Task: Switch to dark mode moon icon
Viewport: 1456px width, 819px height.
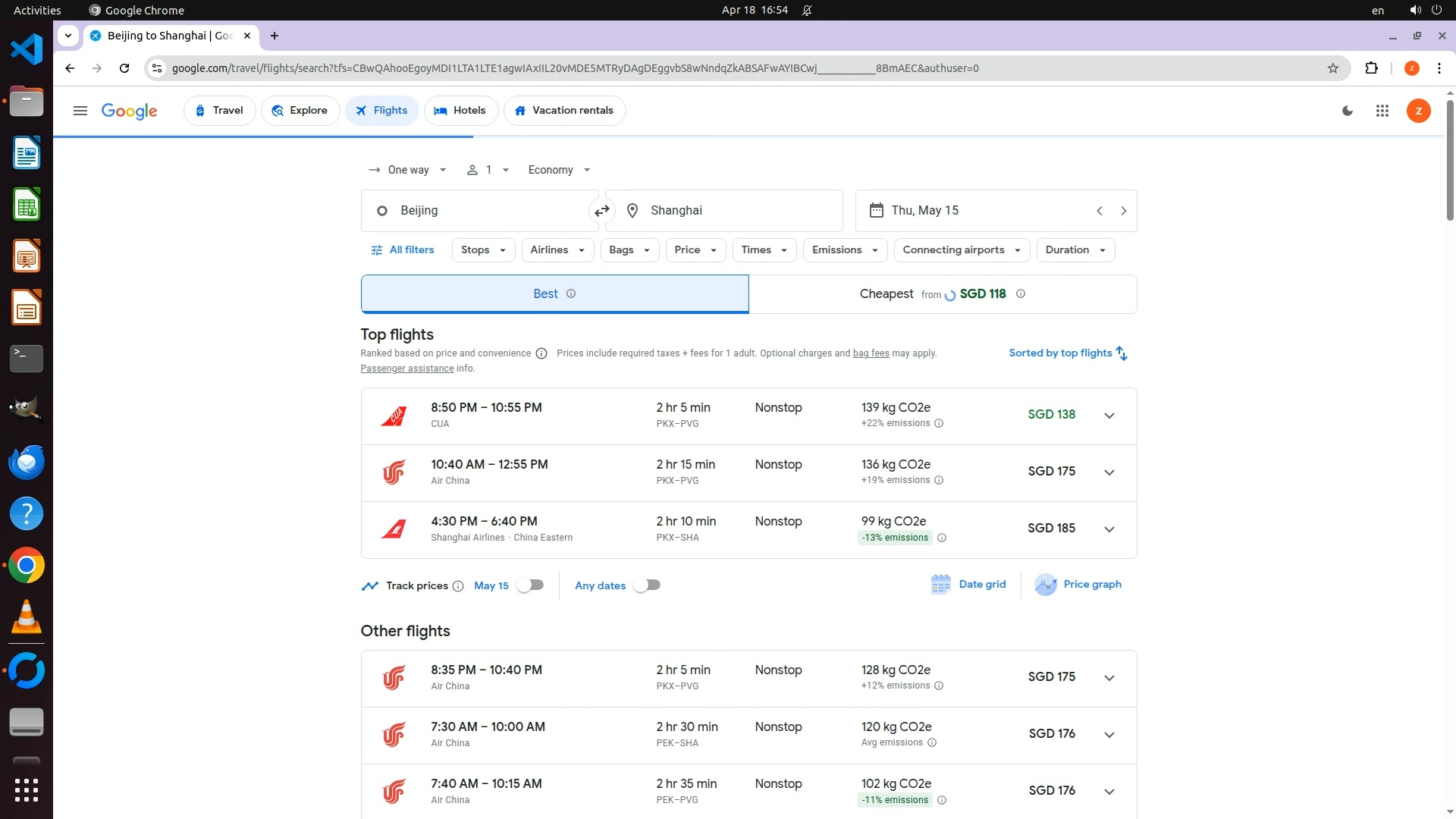Action: [x=1348, y=111]
